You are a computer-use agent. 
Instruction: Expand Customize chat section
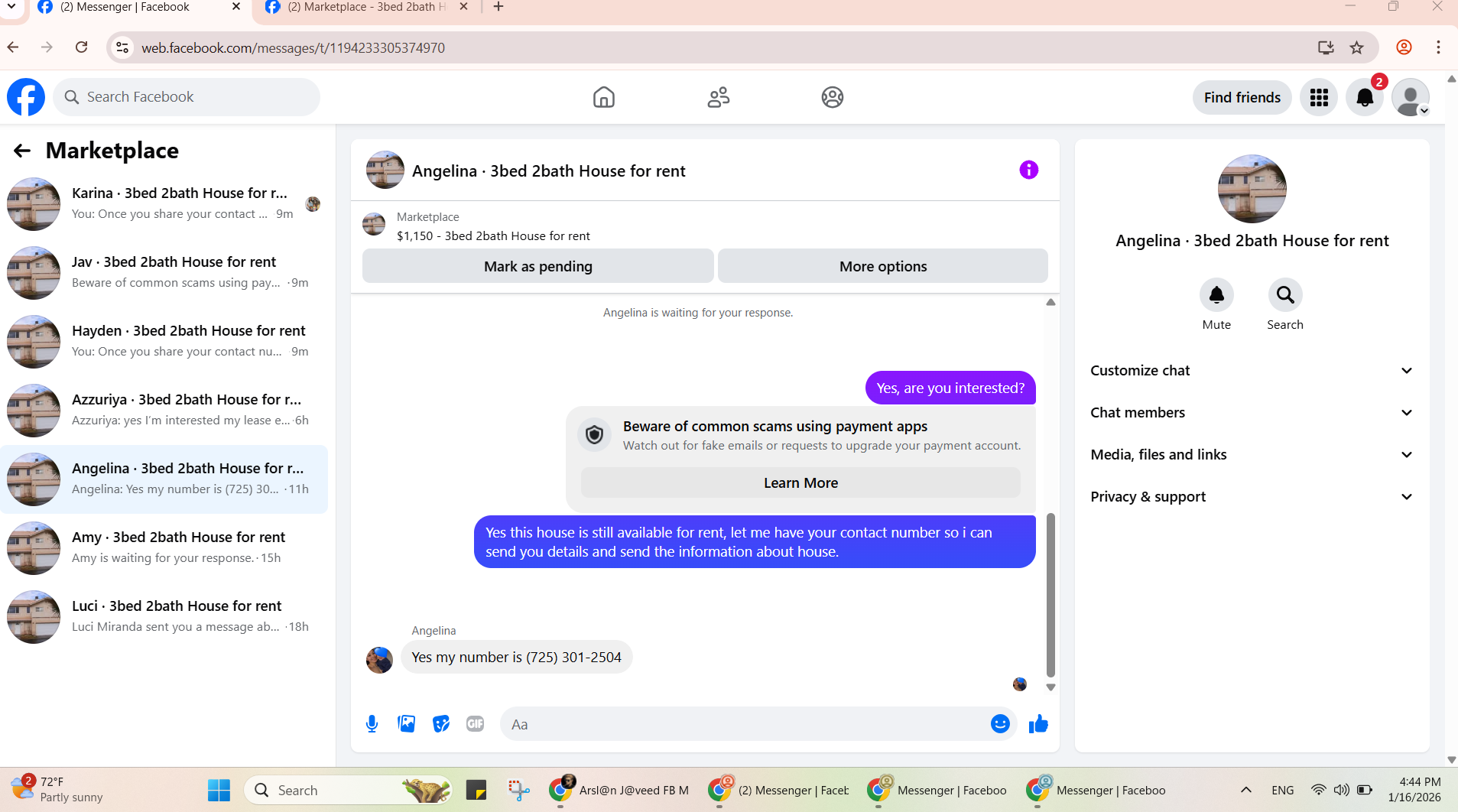point(1252,371)
